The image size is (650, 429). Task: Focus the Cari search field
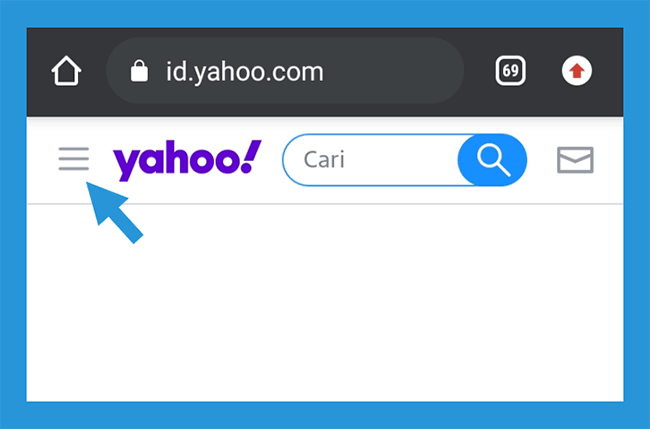371,160
